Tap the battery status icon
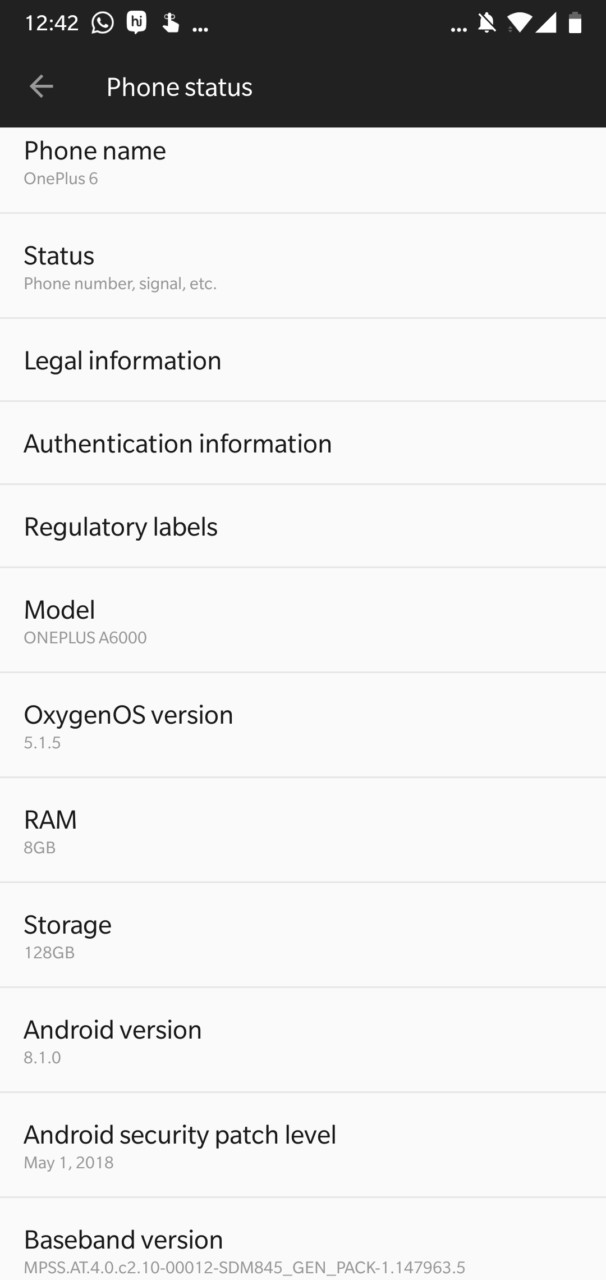Screen dimensions: 606x1280 (x=575, y=23)
